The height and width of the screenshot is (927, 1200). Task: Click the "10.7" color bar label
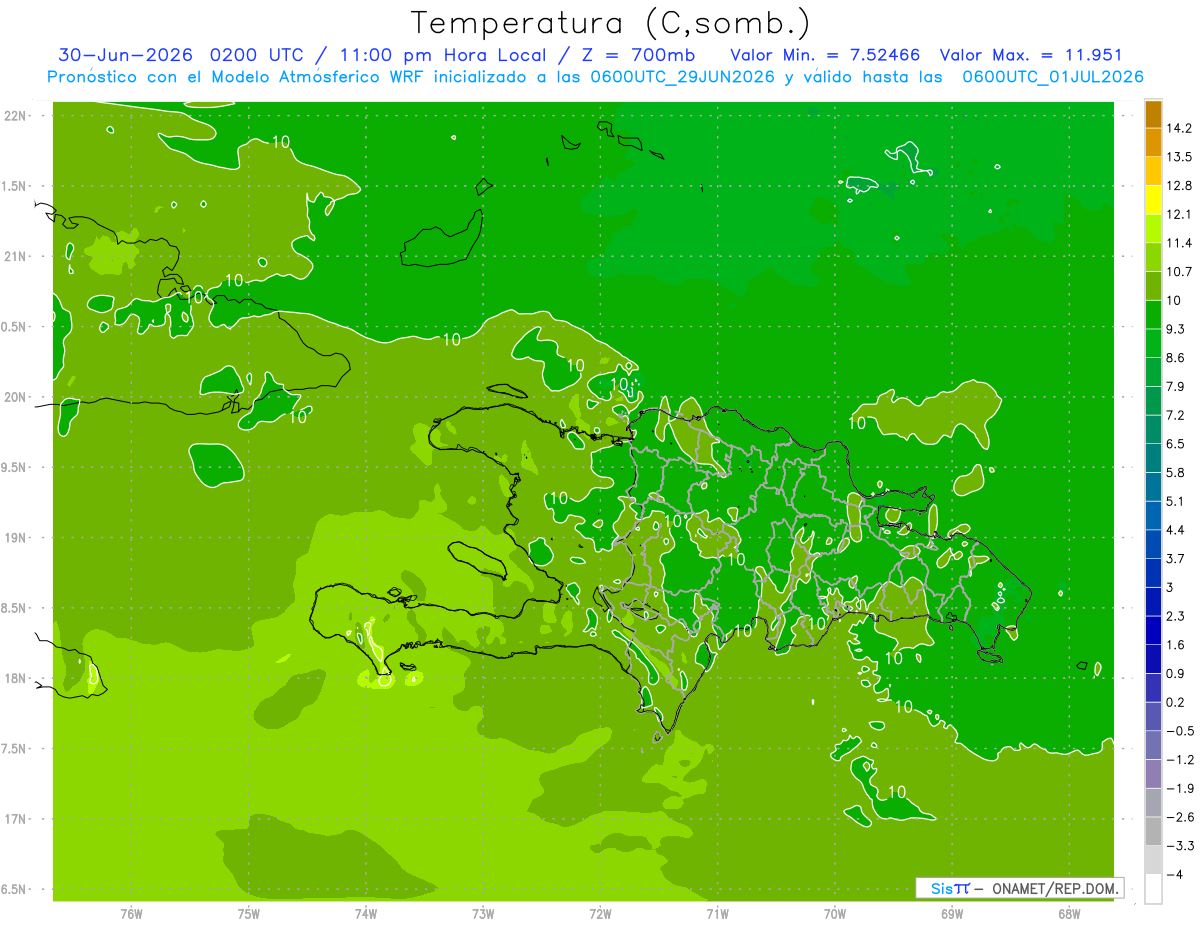[1181, 272]
